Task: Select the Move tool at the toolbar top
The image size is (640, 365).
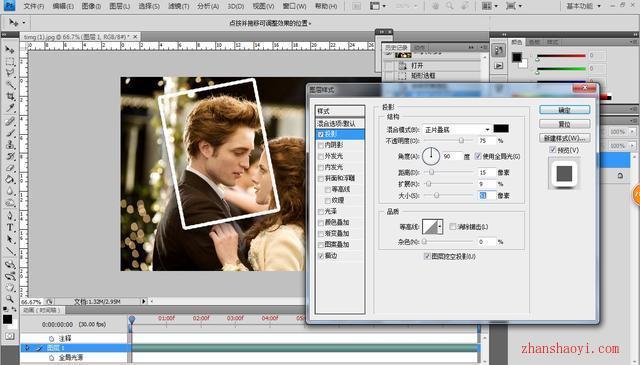Action: coord(10,50)
